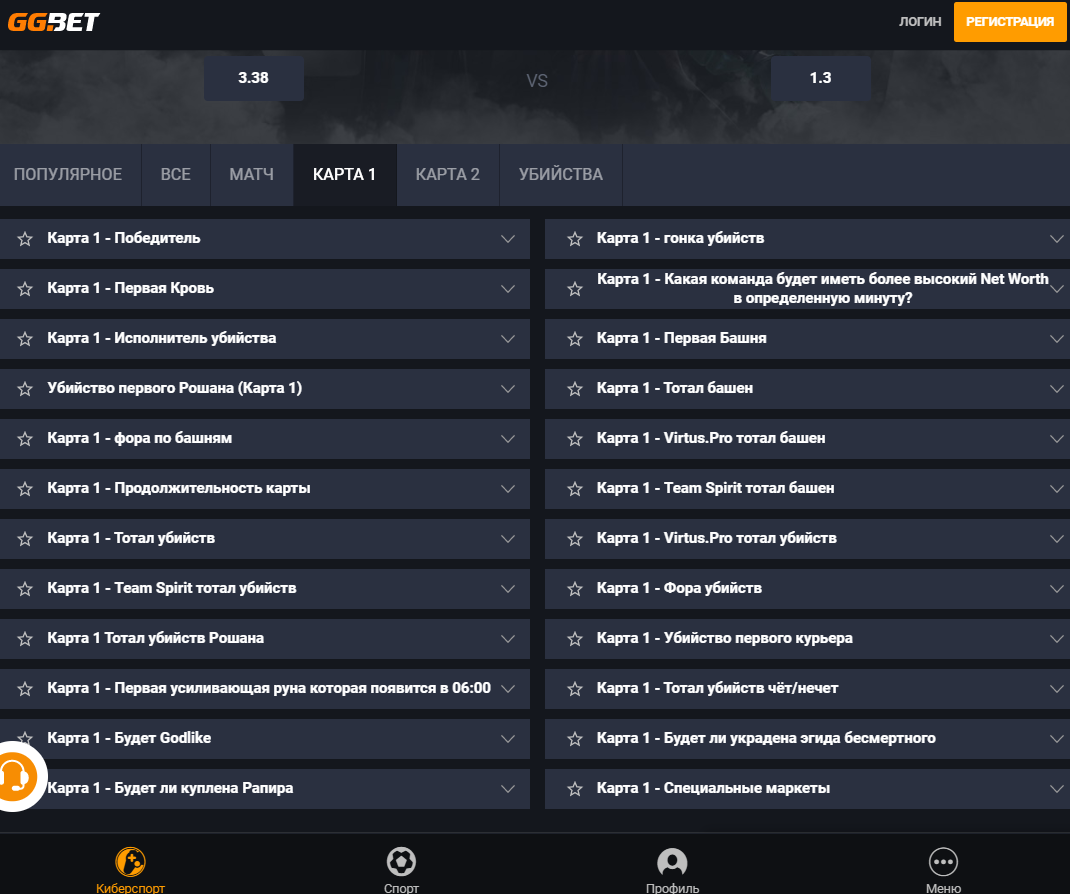Open the Спорт soccer ball icon
This screenshot has height=894, width=1070.
point(401,861)
